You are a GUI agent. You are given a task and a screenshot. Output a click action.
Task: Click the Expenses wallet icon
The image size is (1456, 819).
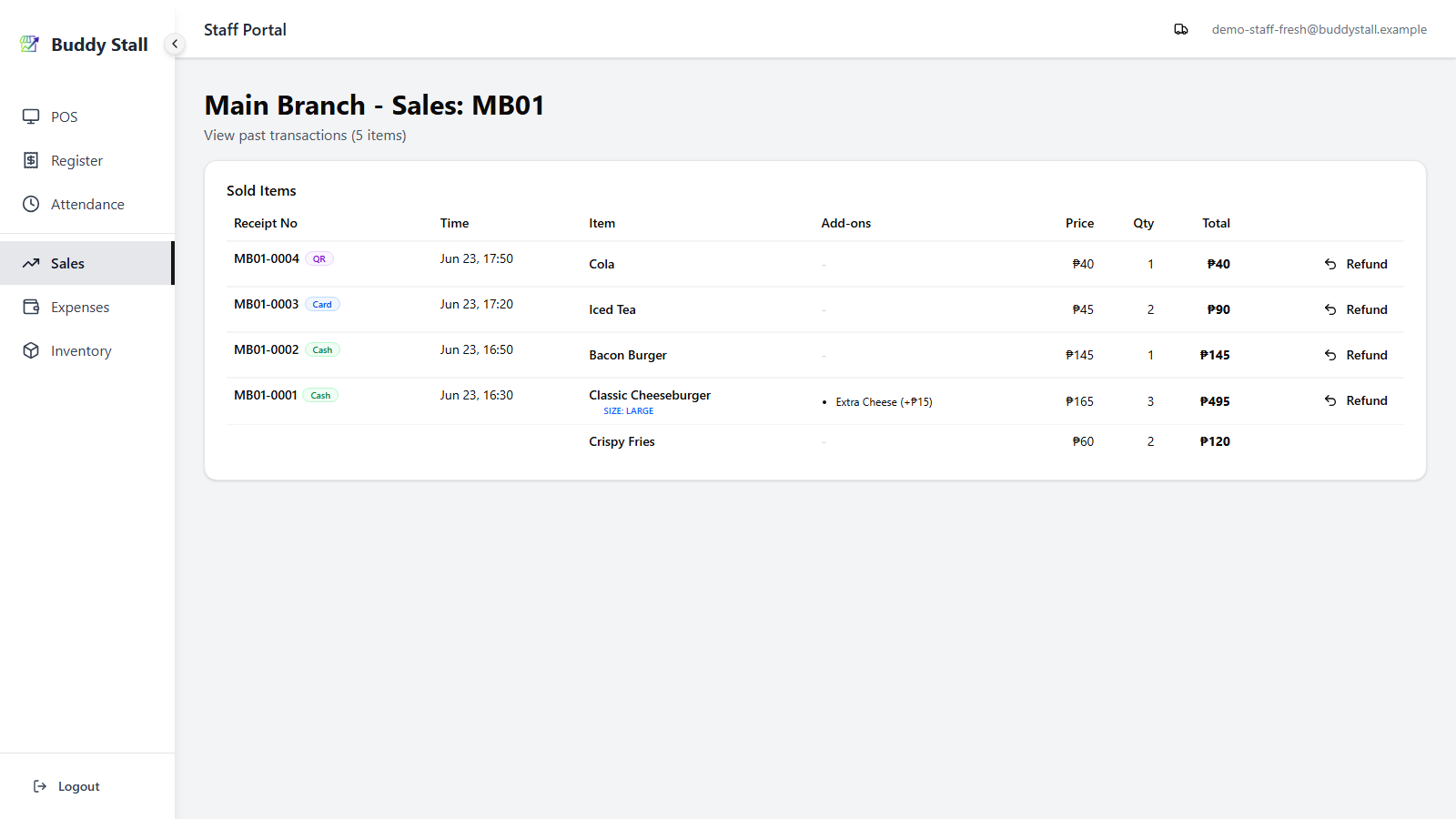[31, 307]
